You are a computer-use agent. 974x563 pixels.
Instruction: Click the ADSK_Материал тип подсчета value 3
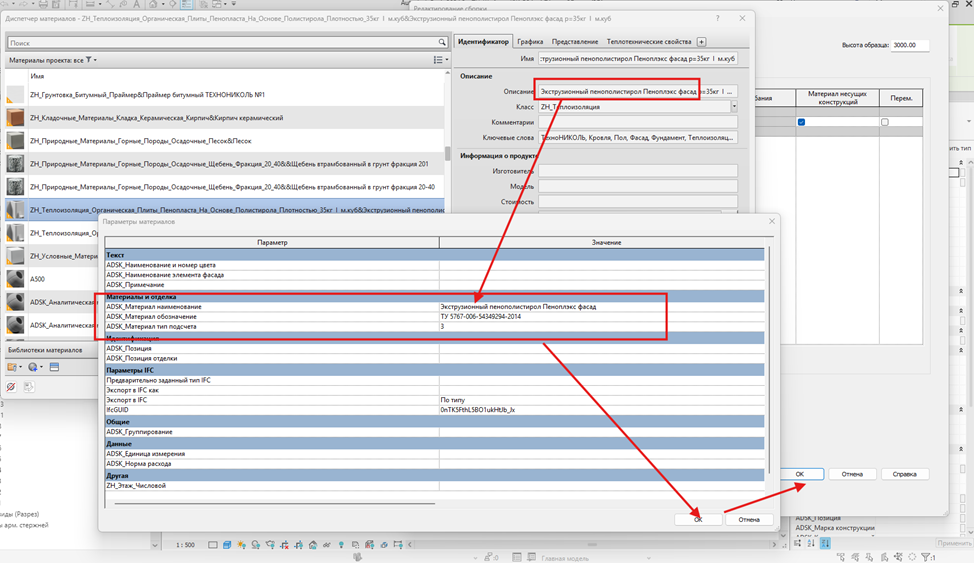pos(601,326)
